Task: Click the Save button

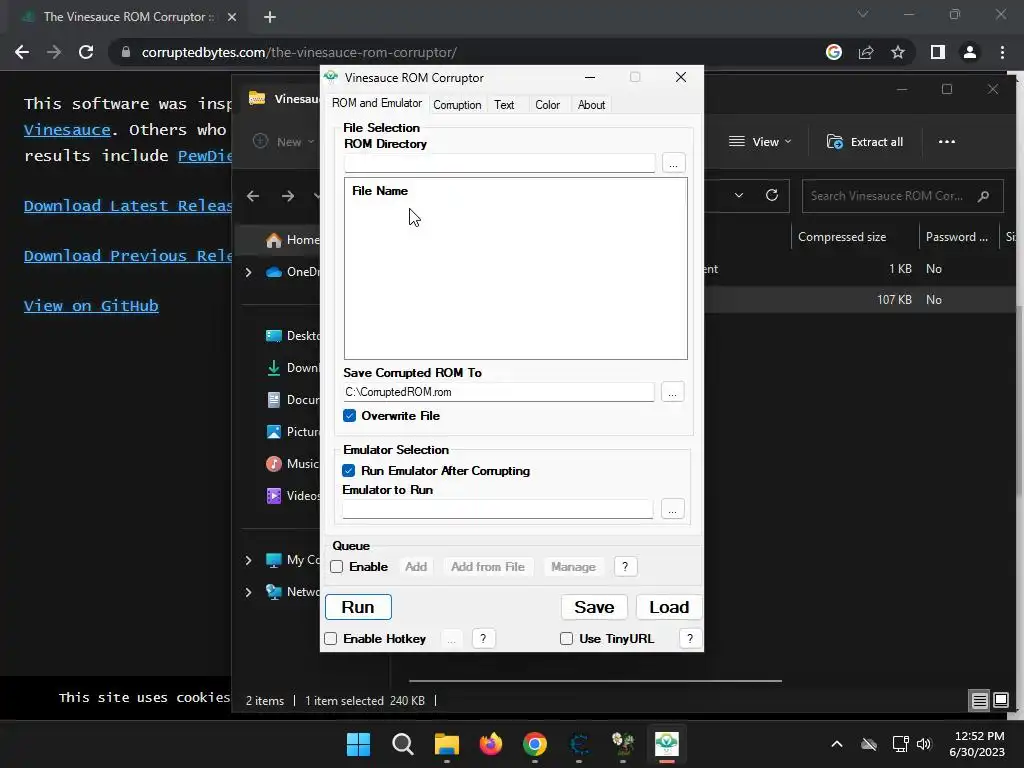Action: (x=594, y=607)
